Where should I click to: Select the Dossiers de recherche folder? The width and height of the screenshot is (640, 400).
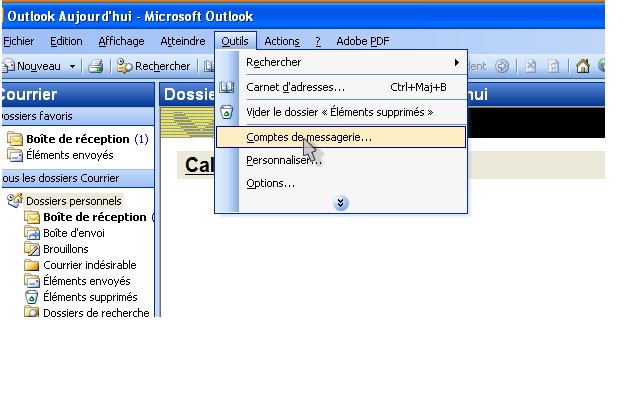96,313
